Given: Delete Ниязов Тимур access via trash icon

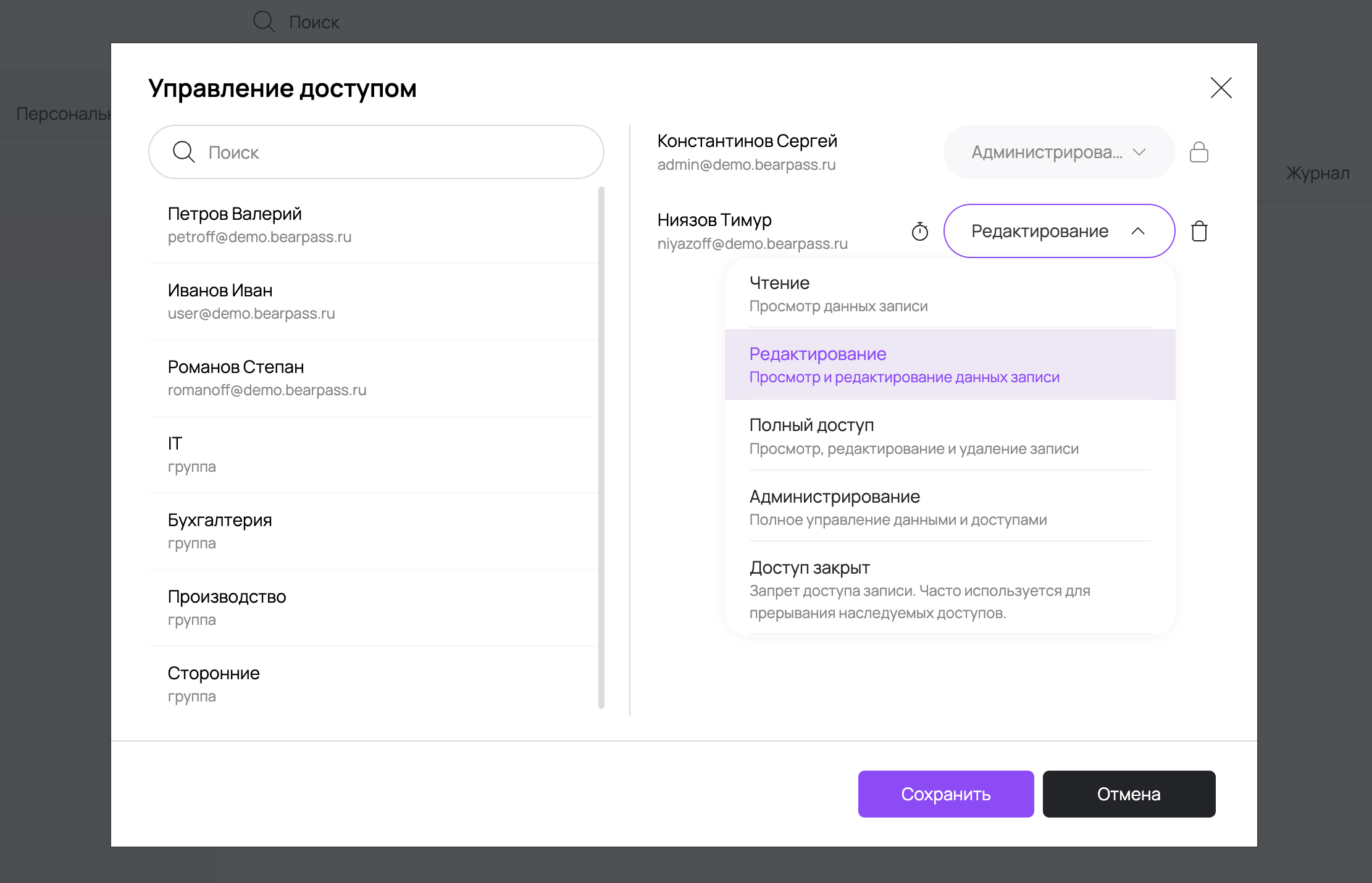Looking at the screenshot, I should coord(1200,231).
